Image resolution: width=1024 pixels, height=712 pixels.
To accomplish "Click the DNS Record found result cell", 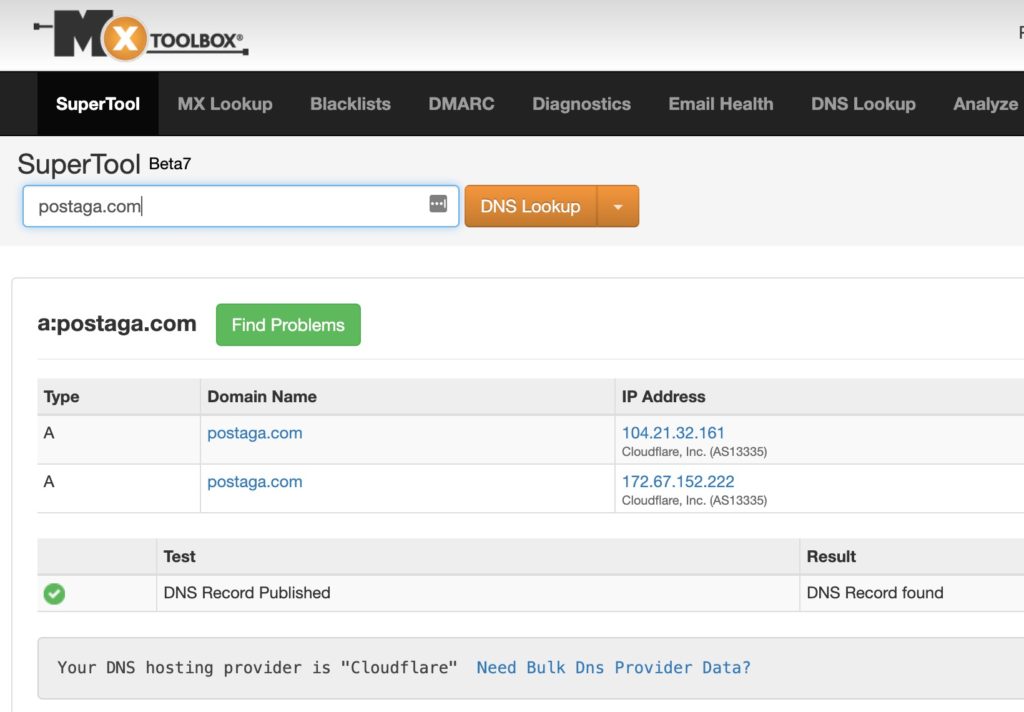I will tap(912, 593).
